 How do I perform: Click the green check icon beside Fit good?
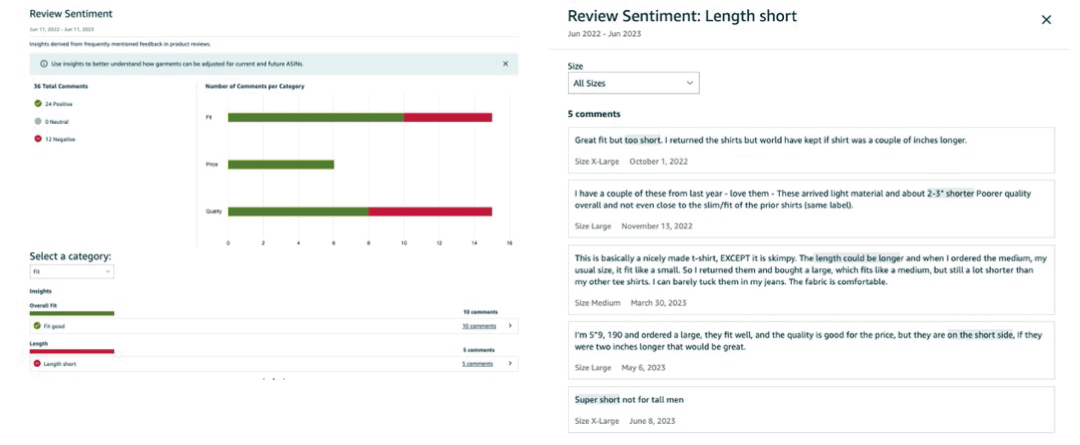tap(37, 326)
